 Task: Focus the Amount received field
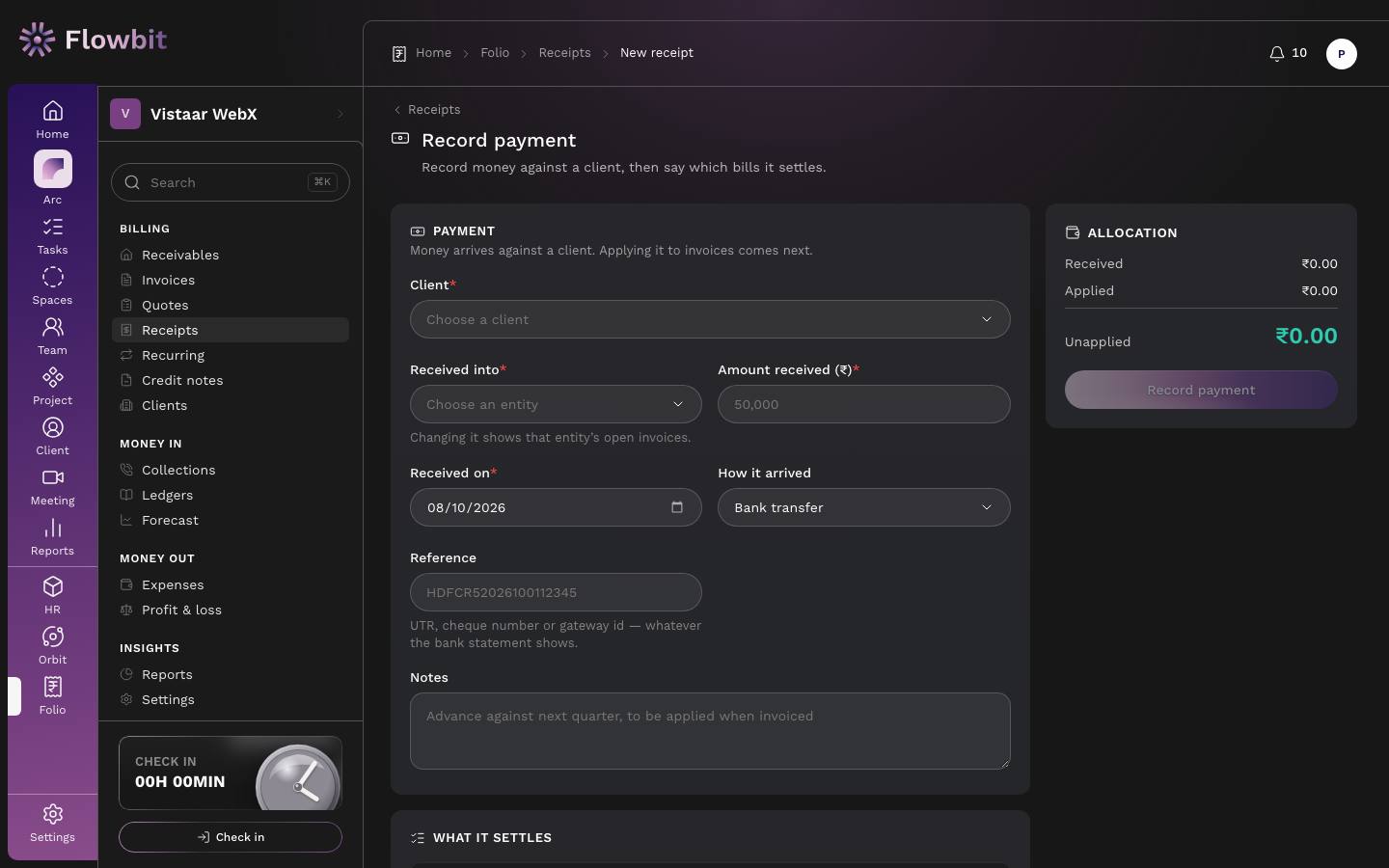point(864,404)
